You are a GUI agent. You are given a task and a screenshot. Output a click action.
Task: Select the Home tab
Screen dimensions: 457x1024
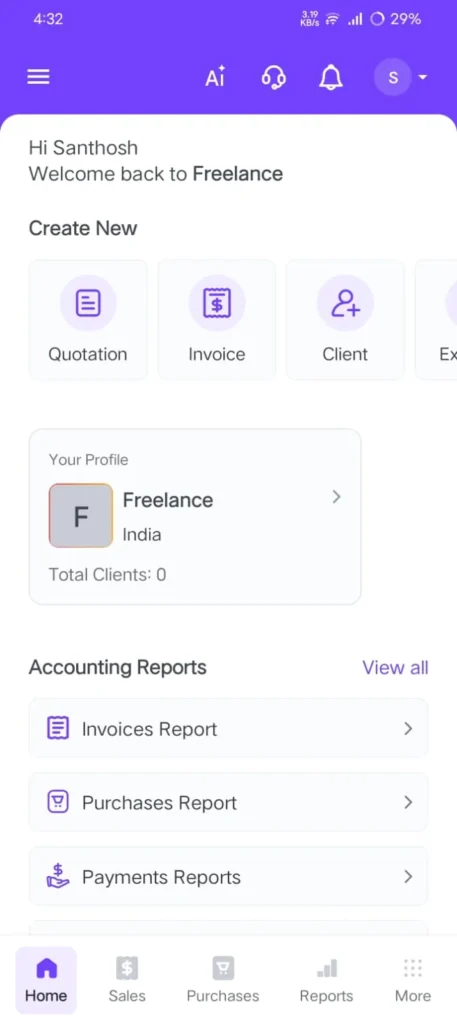click(x=46, y=980)
